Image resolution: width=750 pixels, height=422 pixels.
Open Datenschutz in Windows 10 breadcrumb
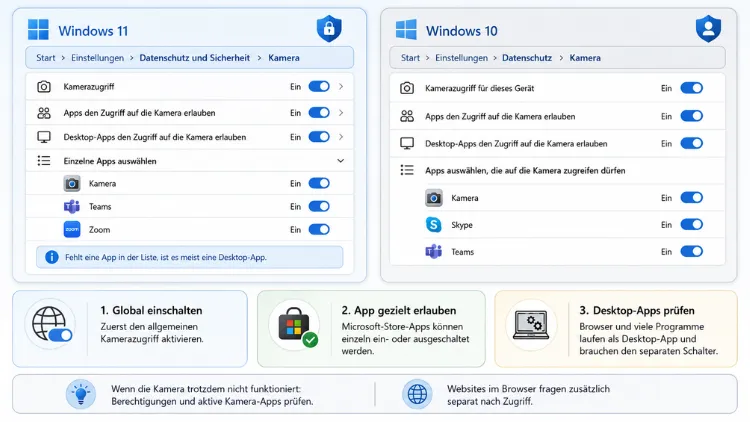(x=527, y=58)
